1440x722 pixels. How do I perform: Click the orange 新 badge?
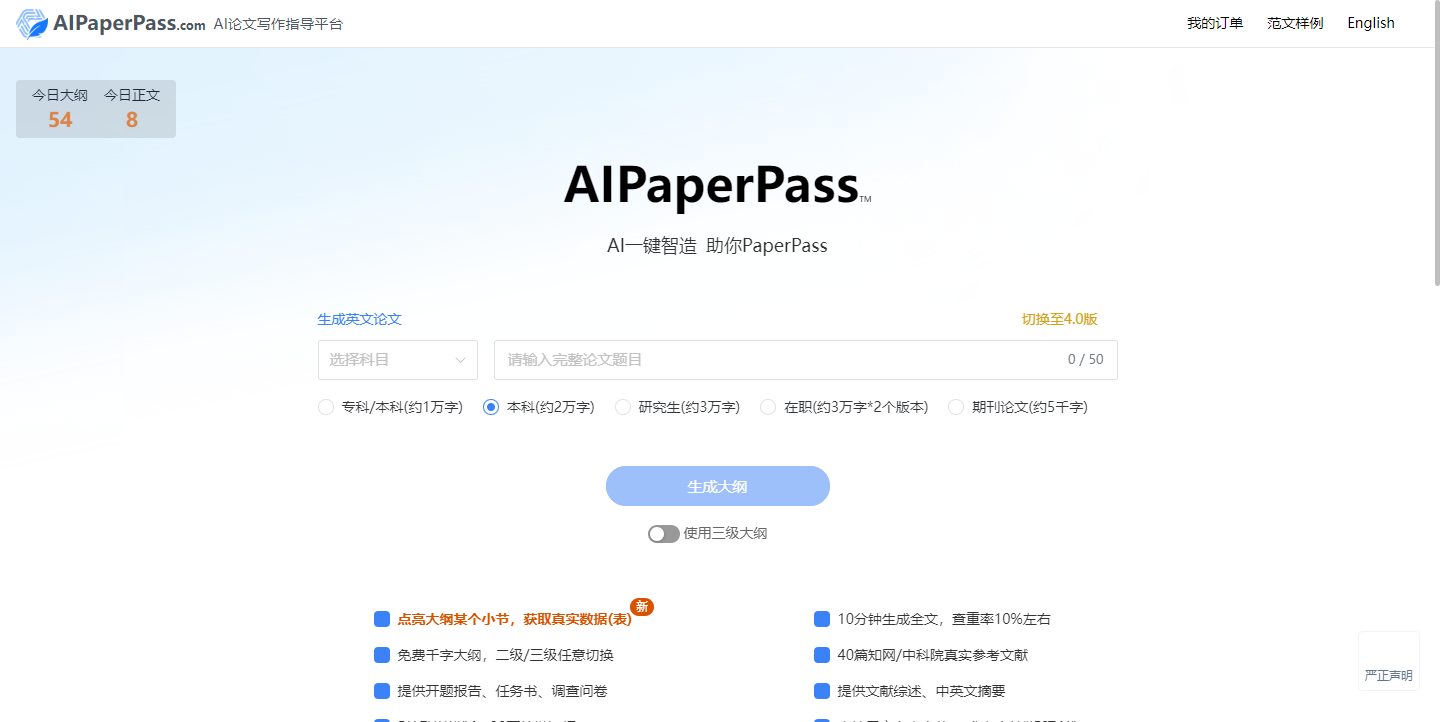coord(642,606)
